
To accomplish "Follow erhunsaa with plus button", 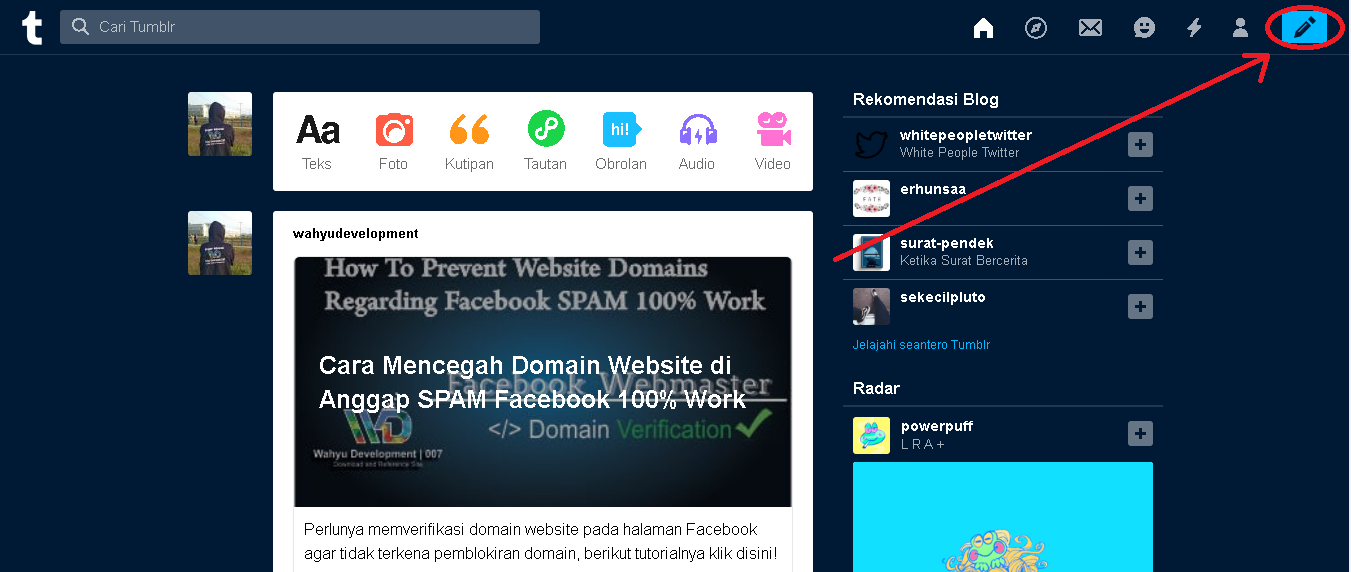I will tap(1140, 199).
